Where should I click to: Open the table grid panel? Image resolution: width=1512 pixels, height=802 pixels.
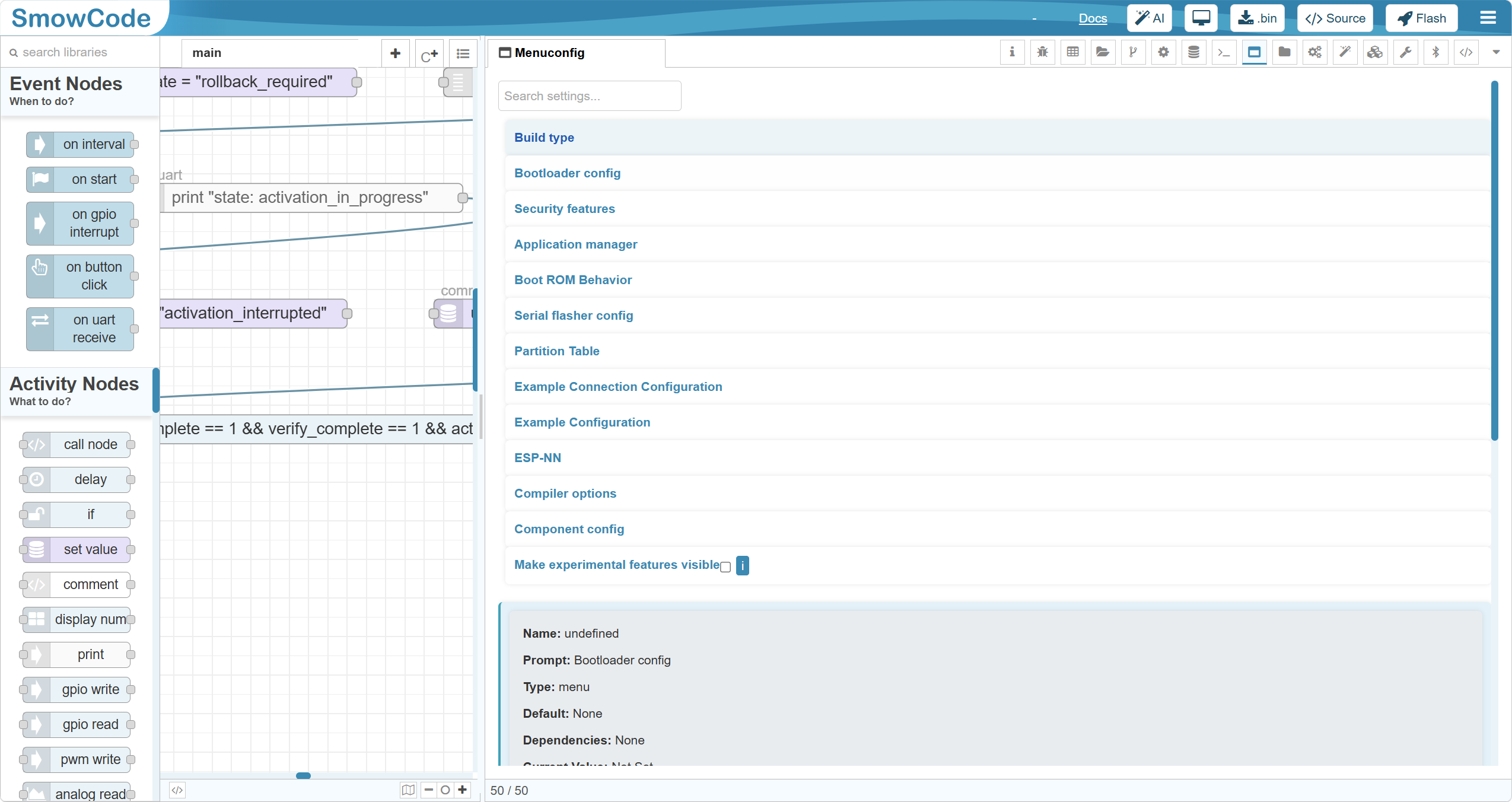coord(1072,52)
